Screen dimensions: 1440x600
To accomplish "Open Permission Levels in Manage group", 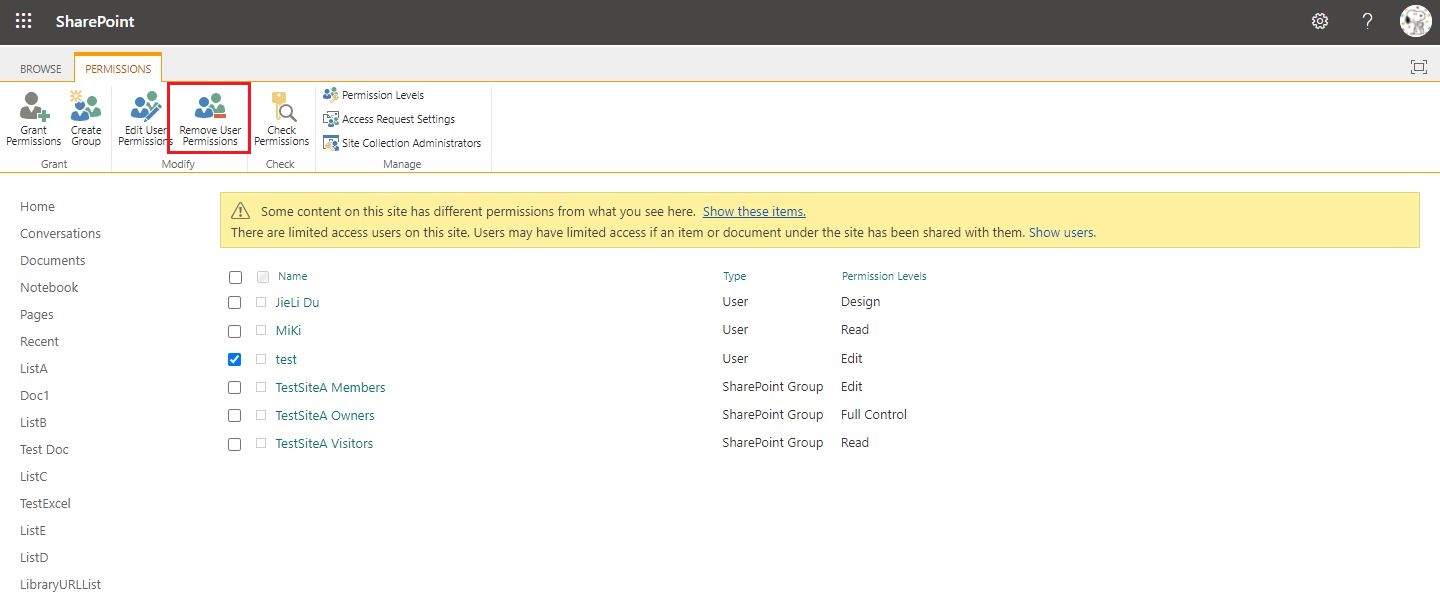I will [x=374, y=95].
